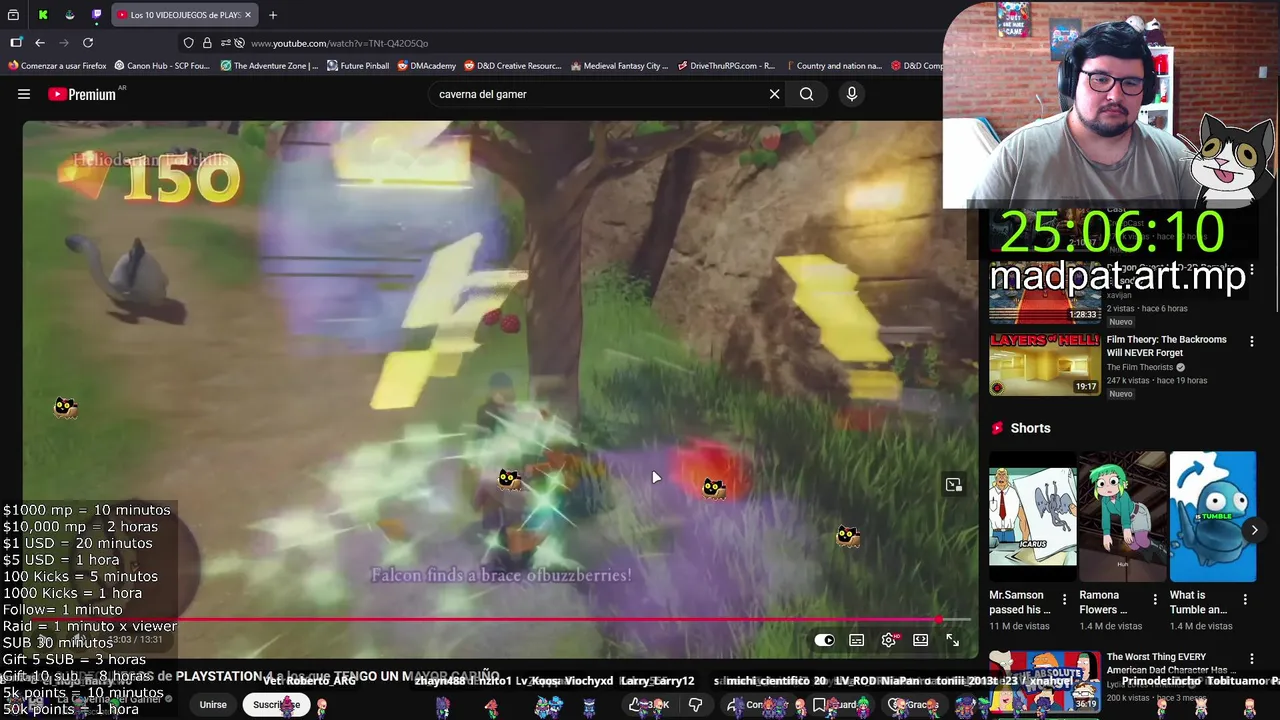Switch to theater mode icon
Screen dimensions: 1280x720
click(x=921, y=640)
